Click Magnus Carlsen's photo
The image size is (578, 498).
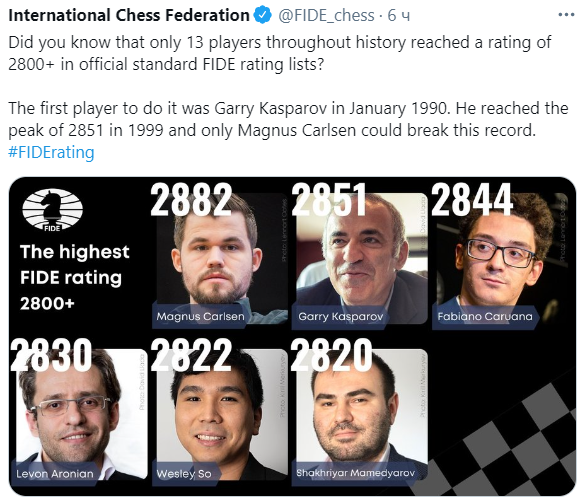pyautogui.click(x=220, y=258)
